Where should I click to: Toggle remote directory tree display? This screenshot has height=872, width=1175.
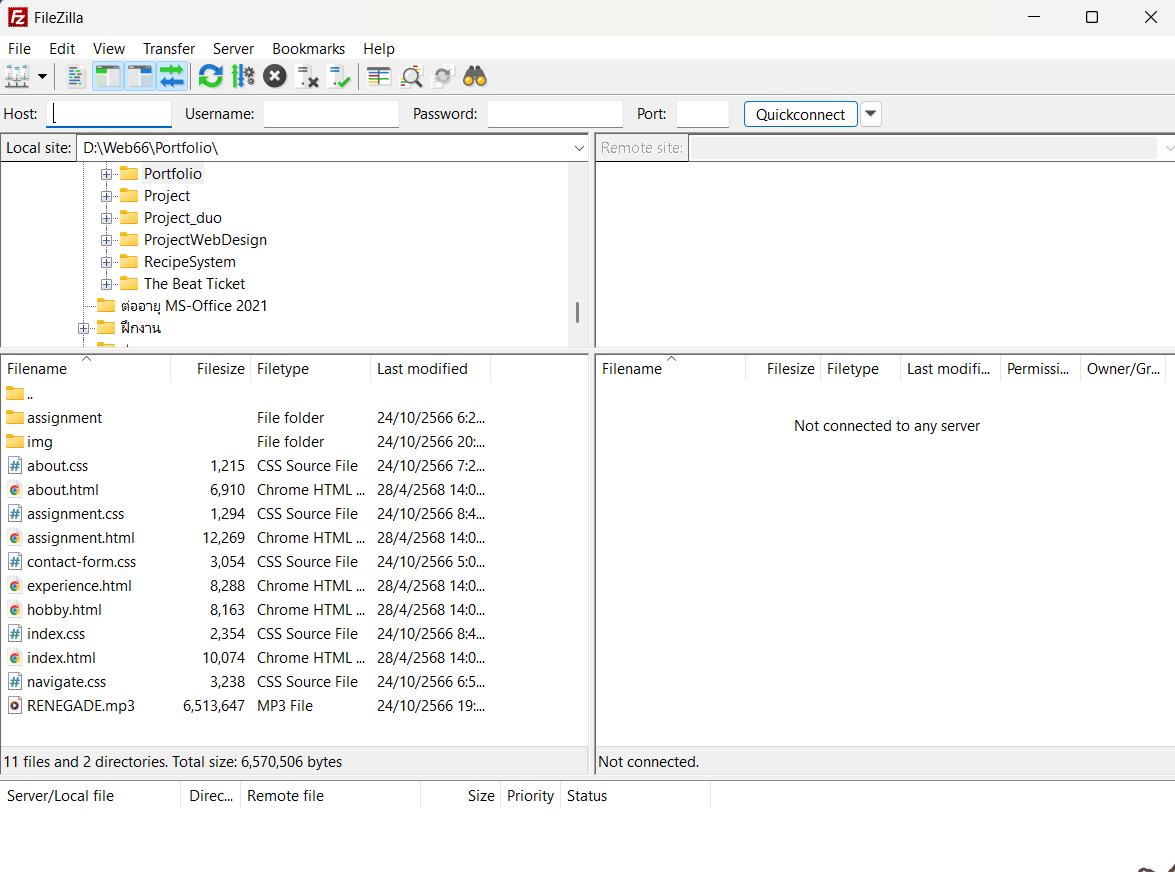[140, 76]
